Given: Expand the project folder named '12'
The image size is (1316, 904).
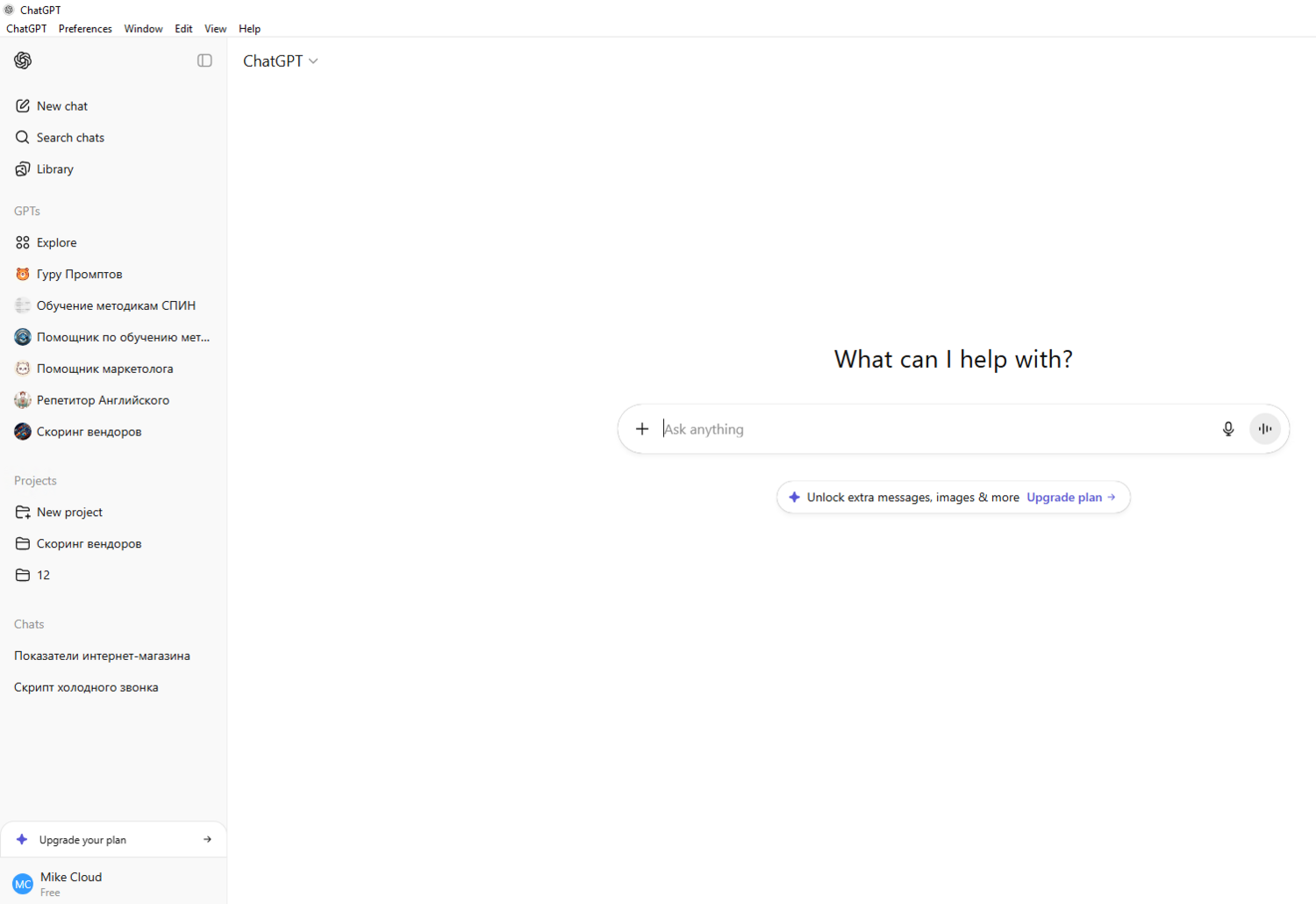Looking at the screenshot, I should click(43, 575).
